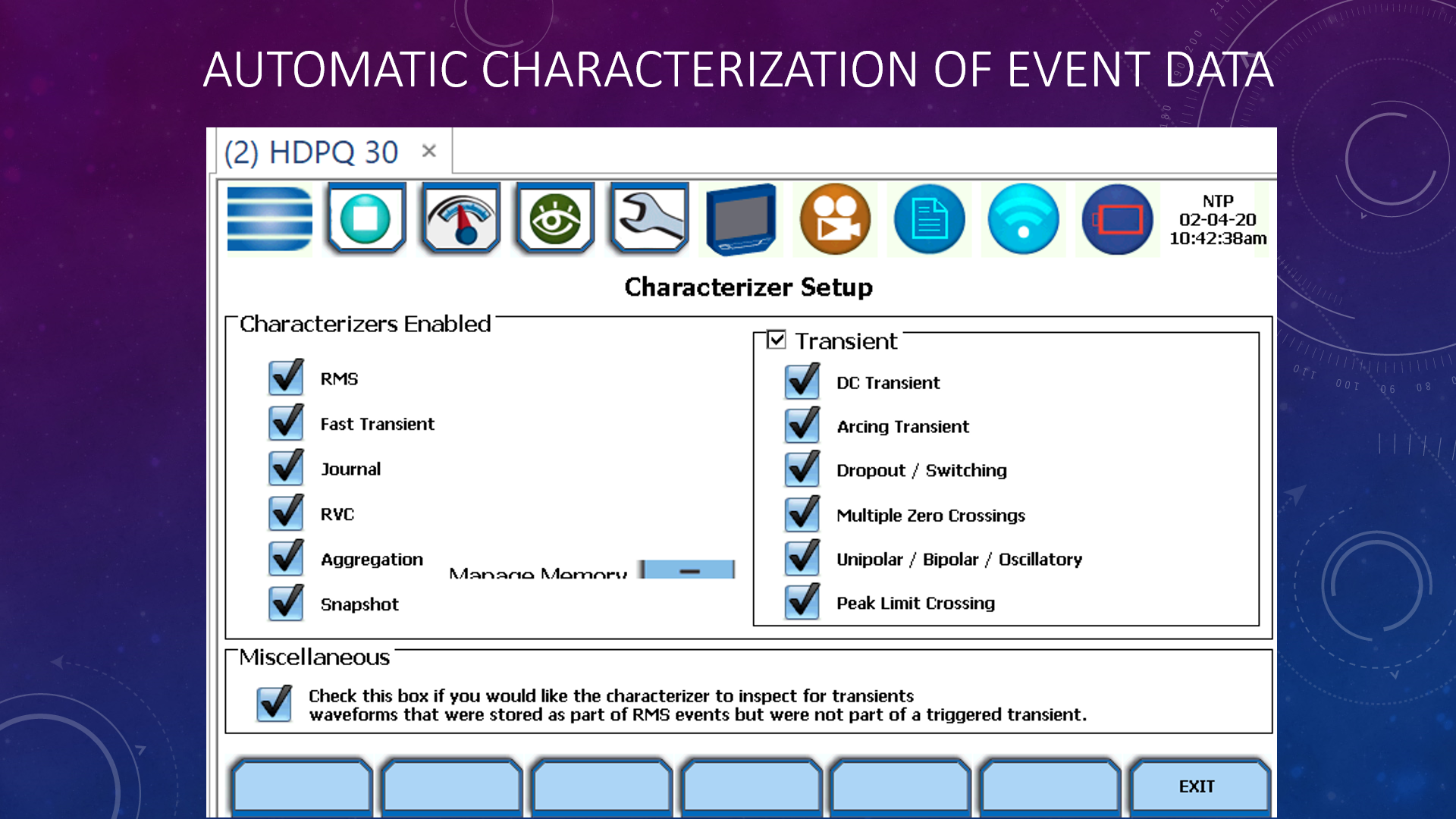1456x819 pixels.
Task: Click the red battery status icon
Action: click(1117, 218)
